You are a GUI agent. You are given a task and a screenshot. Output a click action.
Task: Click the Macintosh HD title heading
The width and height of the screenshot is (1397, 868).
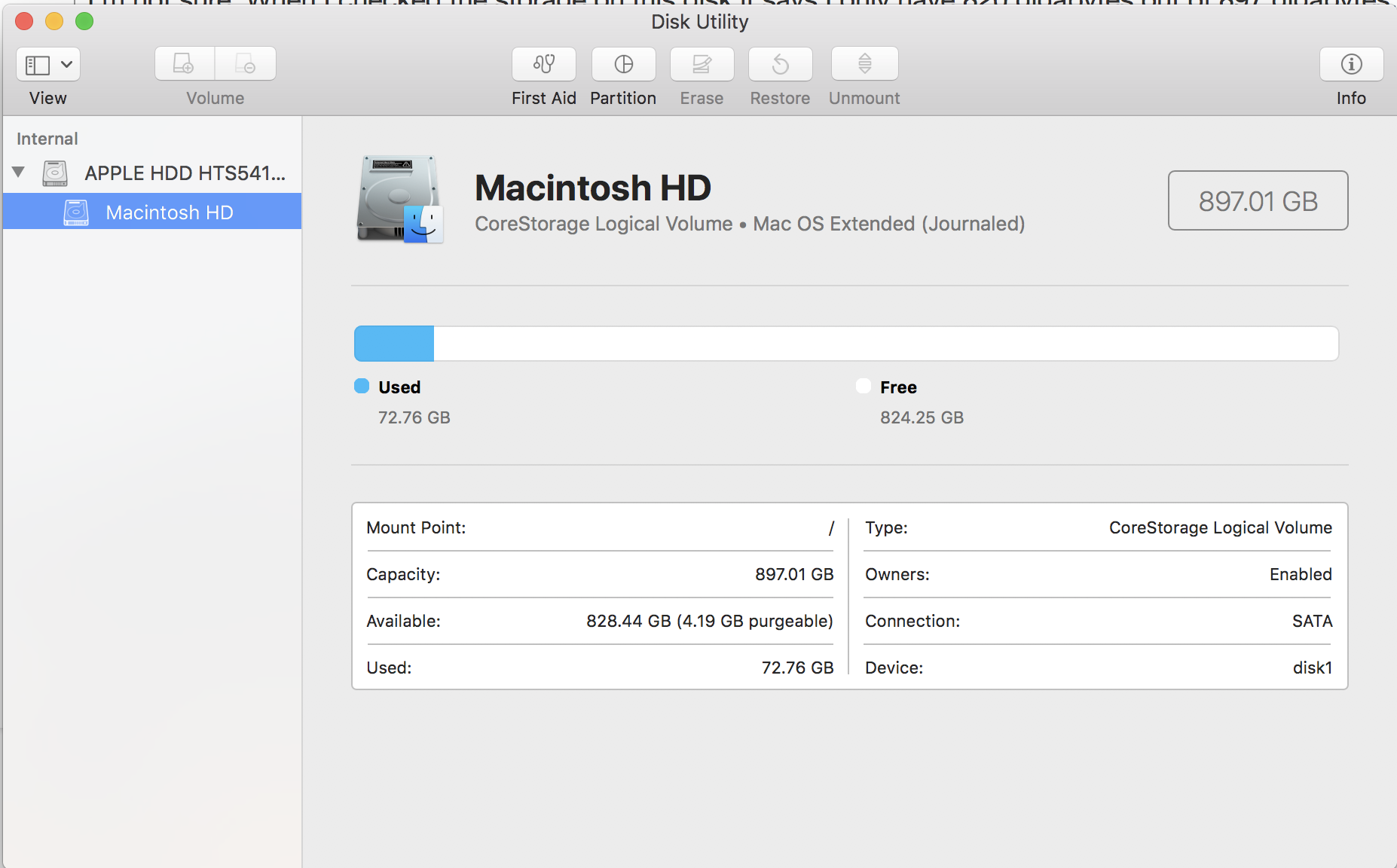coord(593,188)
